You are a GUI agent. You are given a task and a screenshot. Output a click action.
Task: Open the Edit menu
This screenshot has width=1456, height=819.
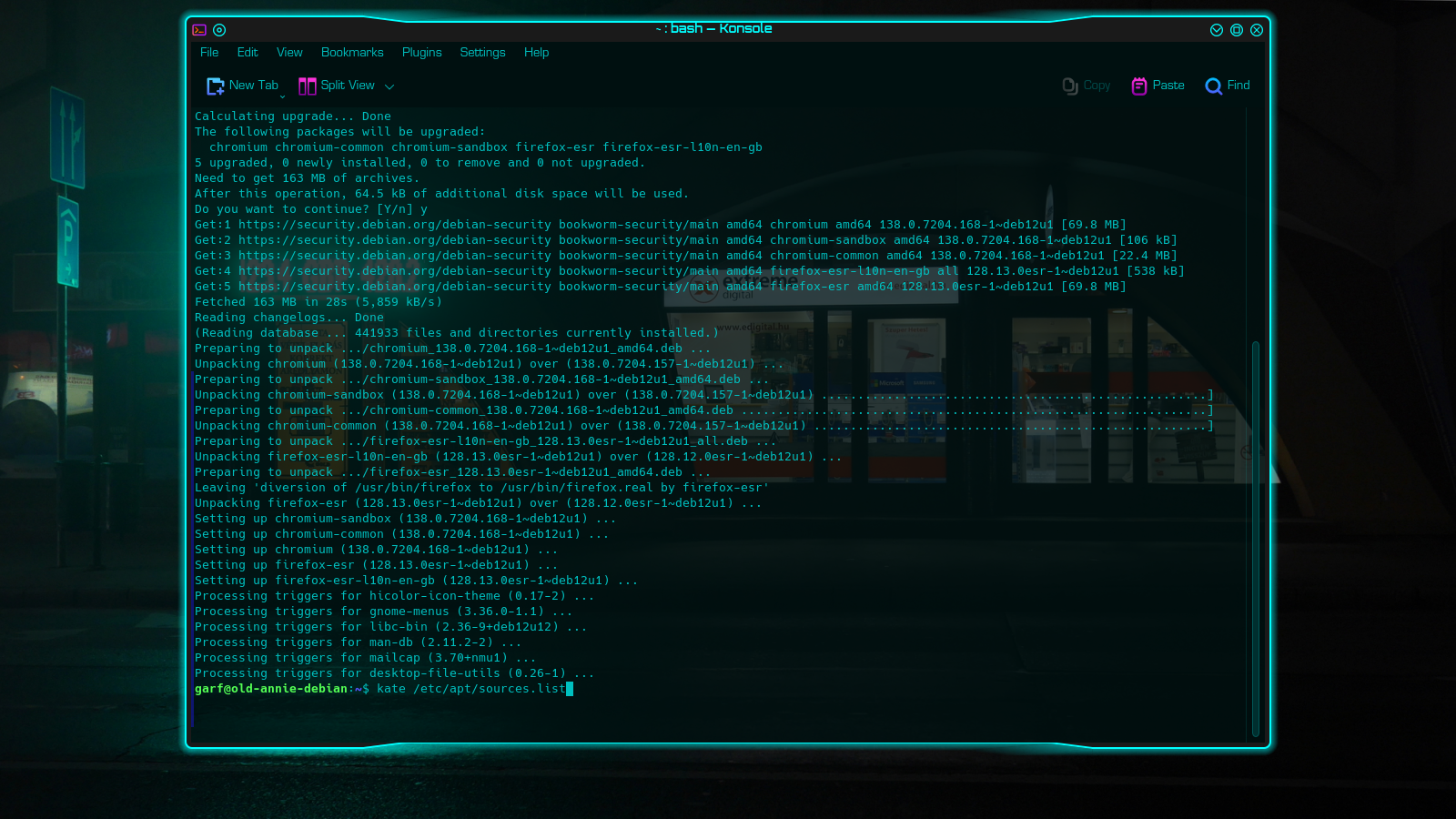click(x=248, y=53)
